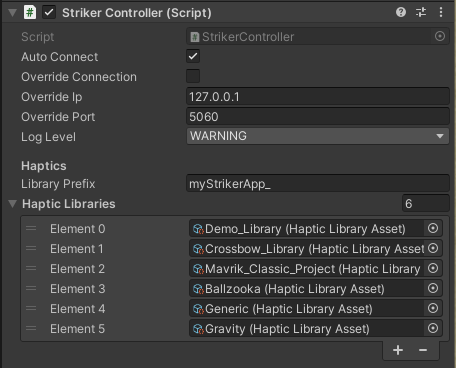456x368 pixels.
Task: Open object picker for Generic asset
Action: tap(433, 308)
